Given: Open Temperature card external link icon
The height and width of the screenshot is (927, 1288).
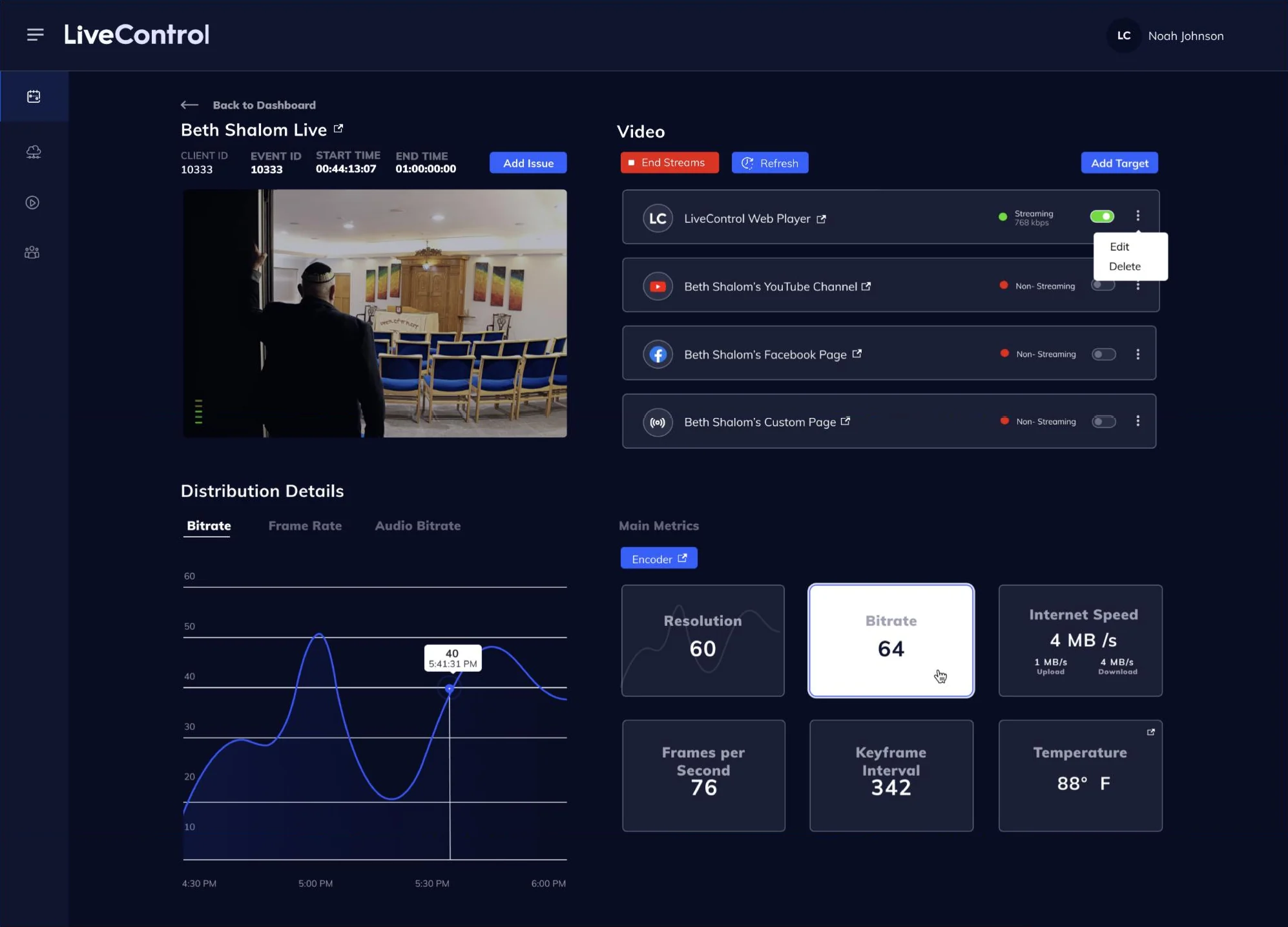Looking at the screenshot, I should [1150, 732].
